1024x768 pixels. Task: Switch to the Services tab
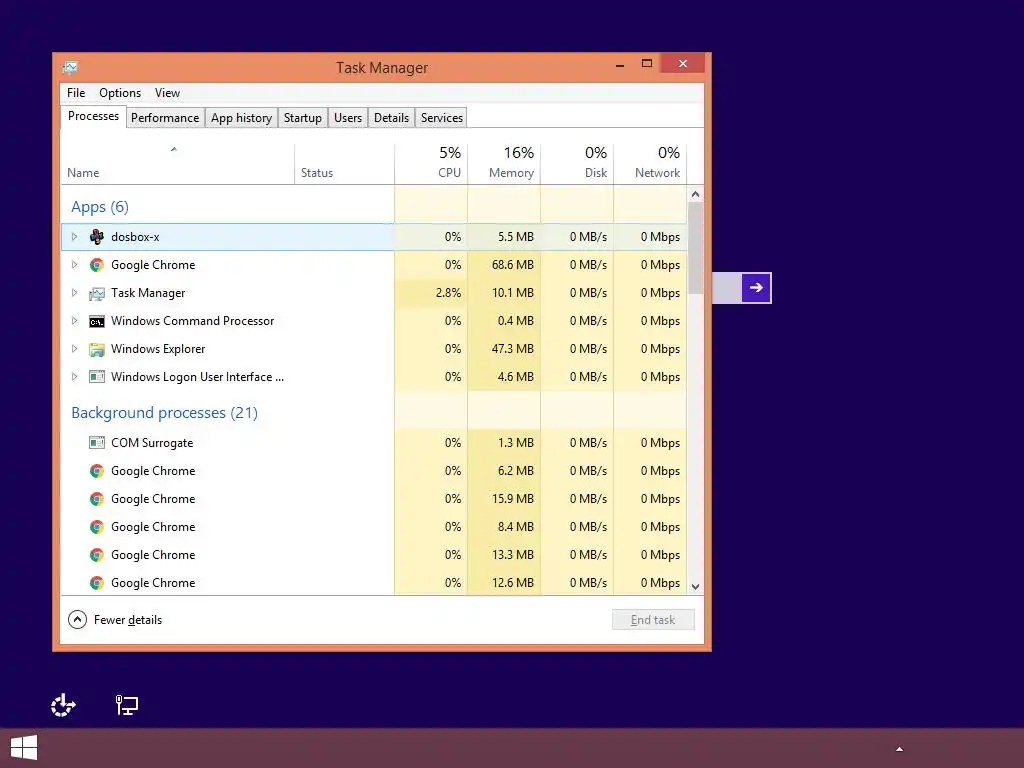441,118
